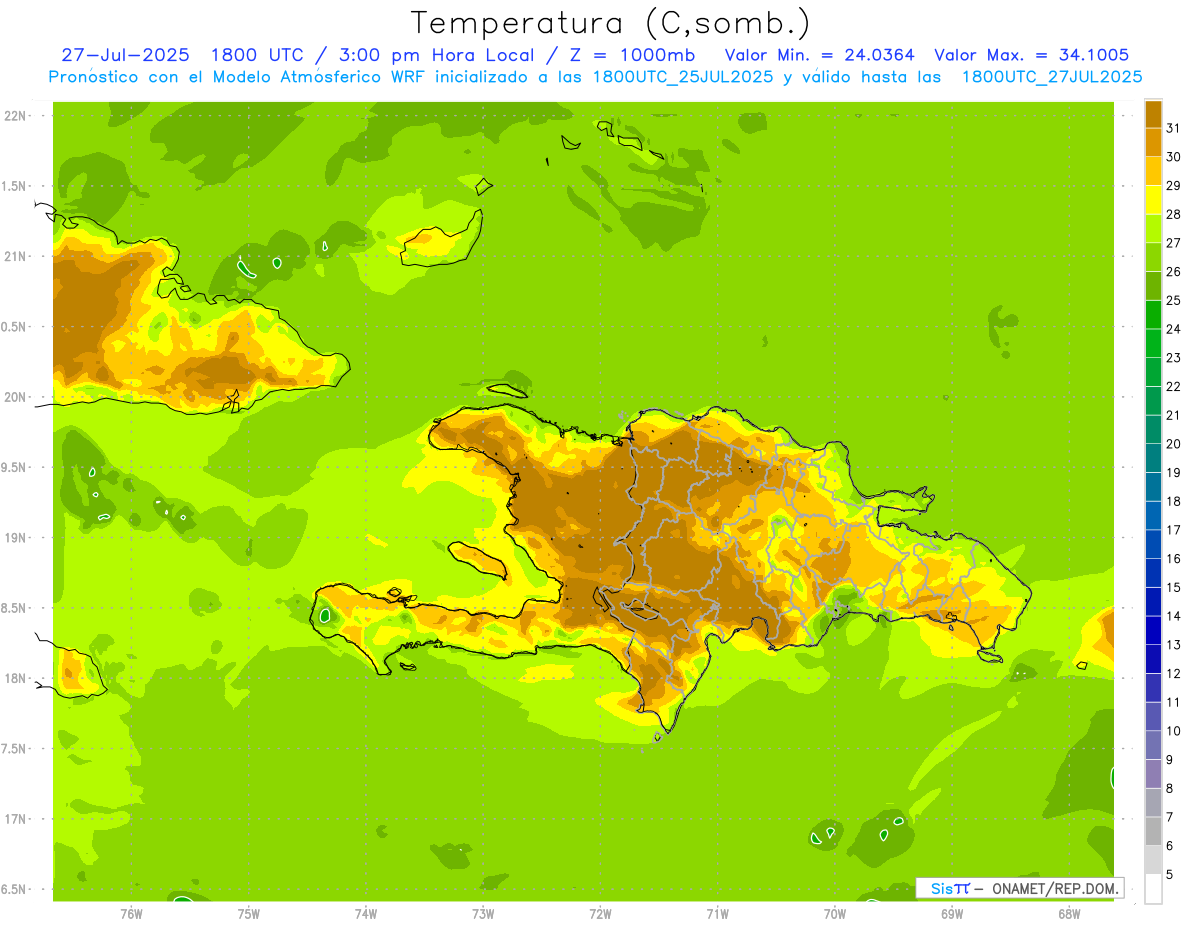Click the legend swatch between 30 and 31
The image size is (1200, 927).
click(1153, 142)
